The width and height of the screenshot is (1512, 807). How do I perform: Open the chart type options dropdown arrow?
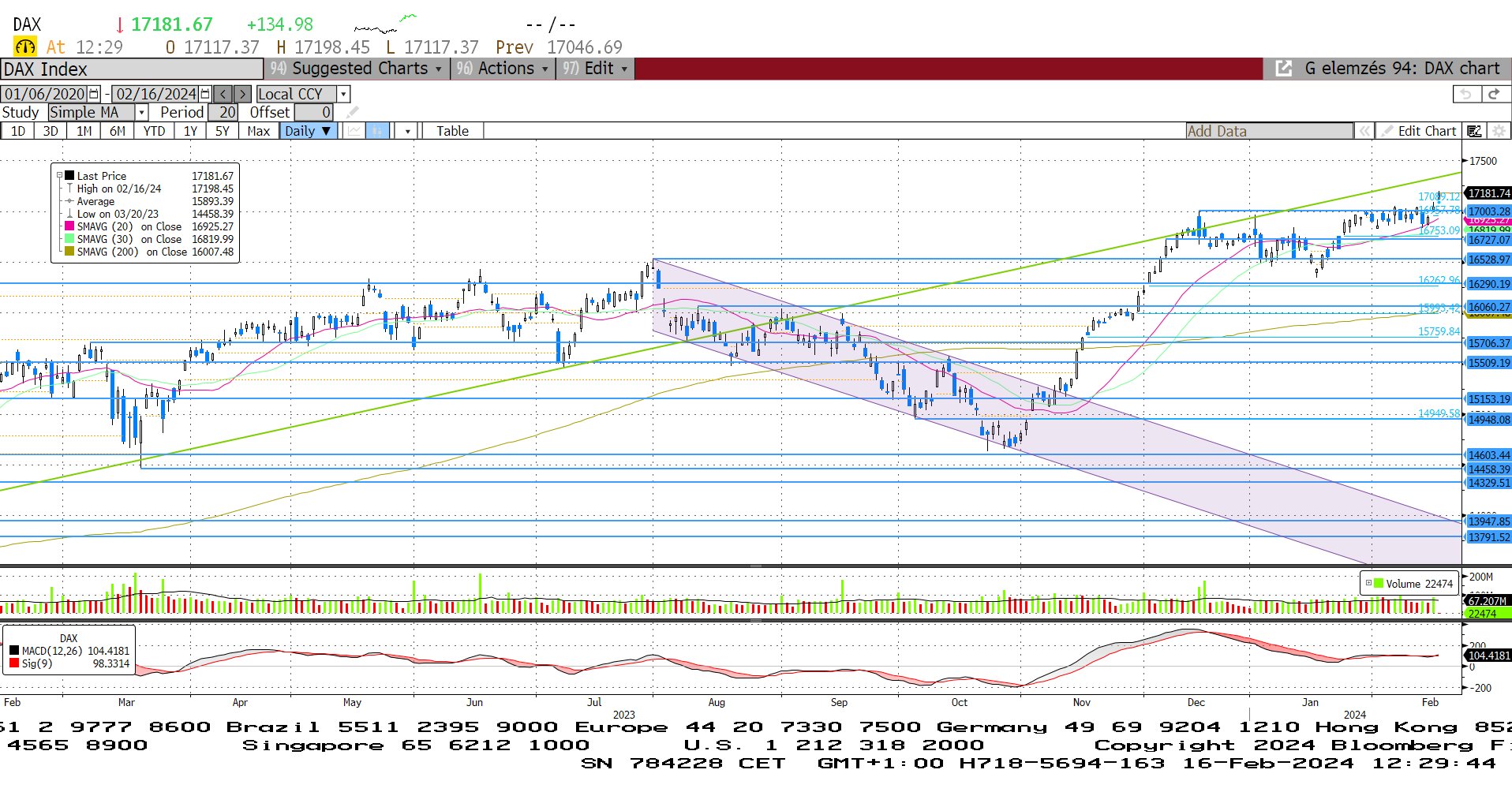pos(407,131)
